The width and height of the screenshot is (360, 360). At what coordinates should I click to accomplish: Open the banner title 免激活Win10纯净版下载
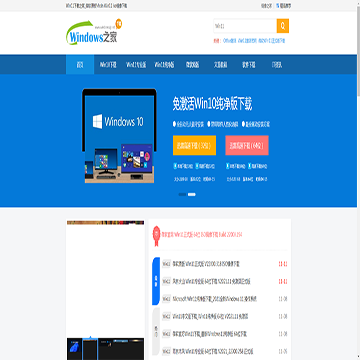coord(212,104)
